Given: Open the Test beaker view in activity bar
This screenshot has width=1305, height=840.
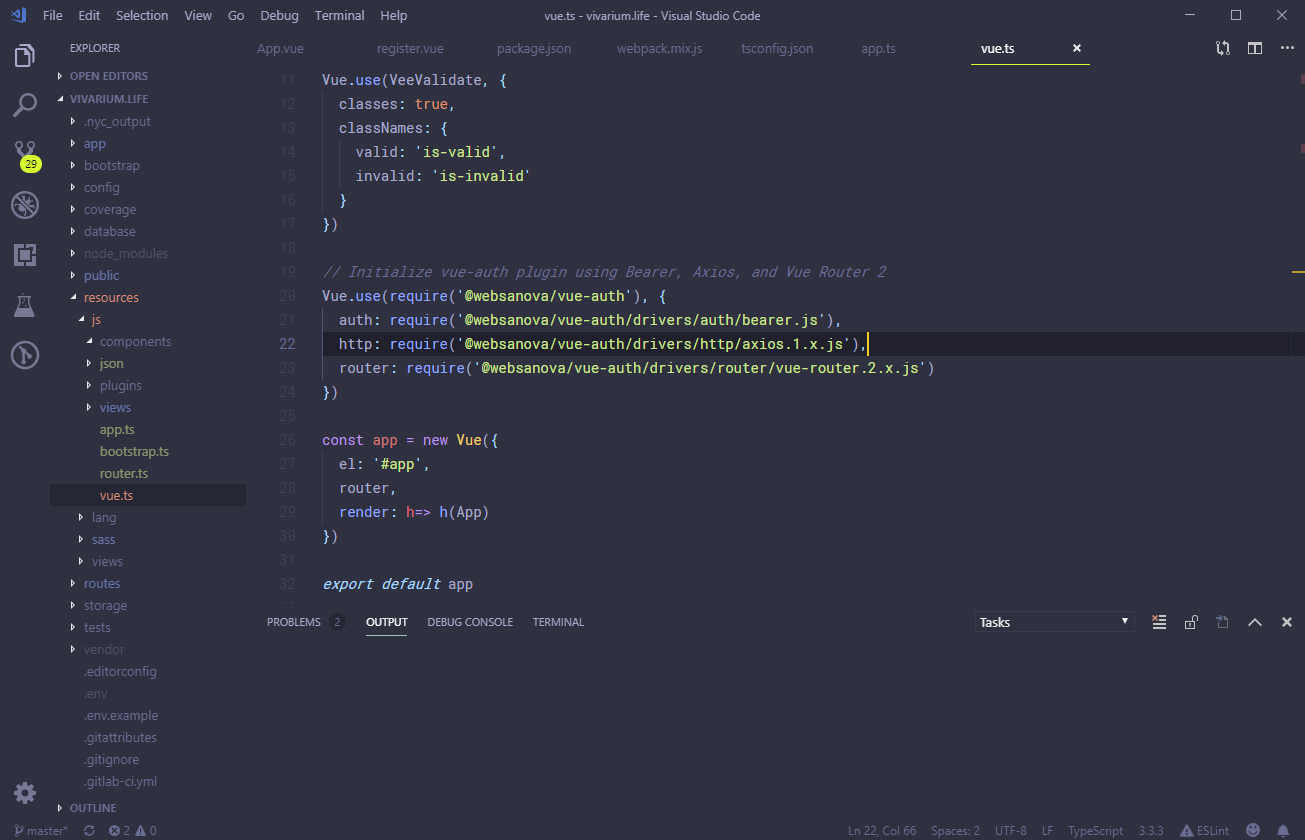Looking at the screenshot, I should tap(25, 305).
